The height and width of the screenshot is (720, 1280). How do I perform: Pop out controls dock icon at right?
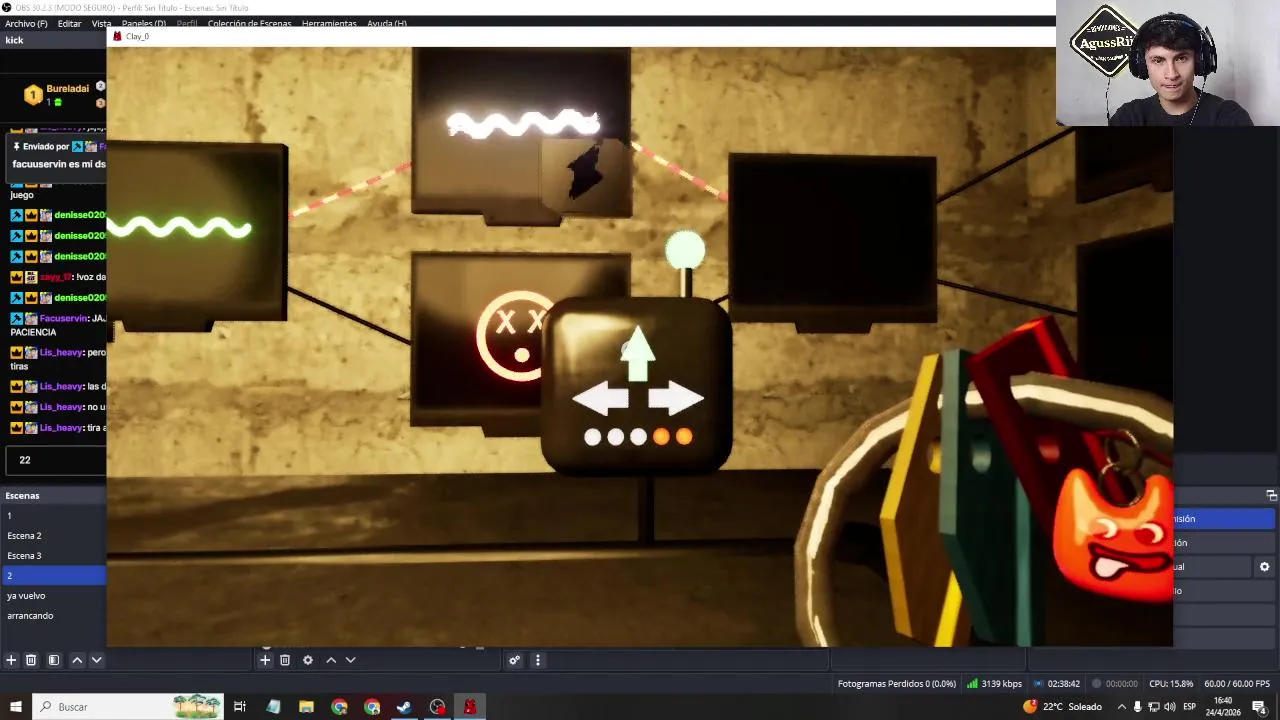click(x=1271, y=495)
